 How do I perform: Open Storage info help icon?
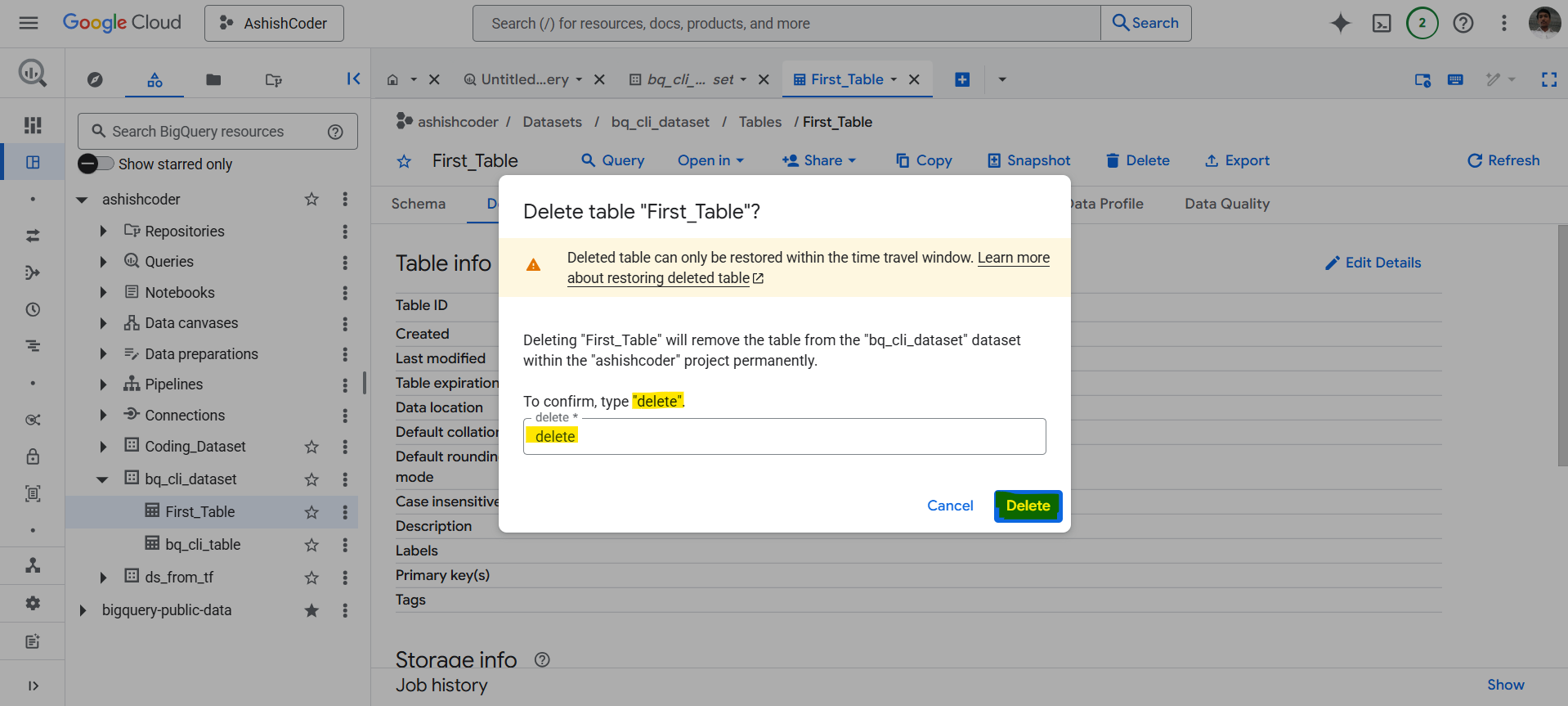542,659
